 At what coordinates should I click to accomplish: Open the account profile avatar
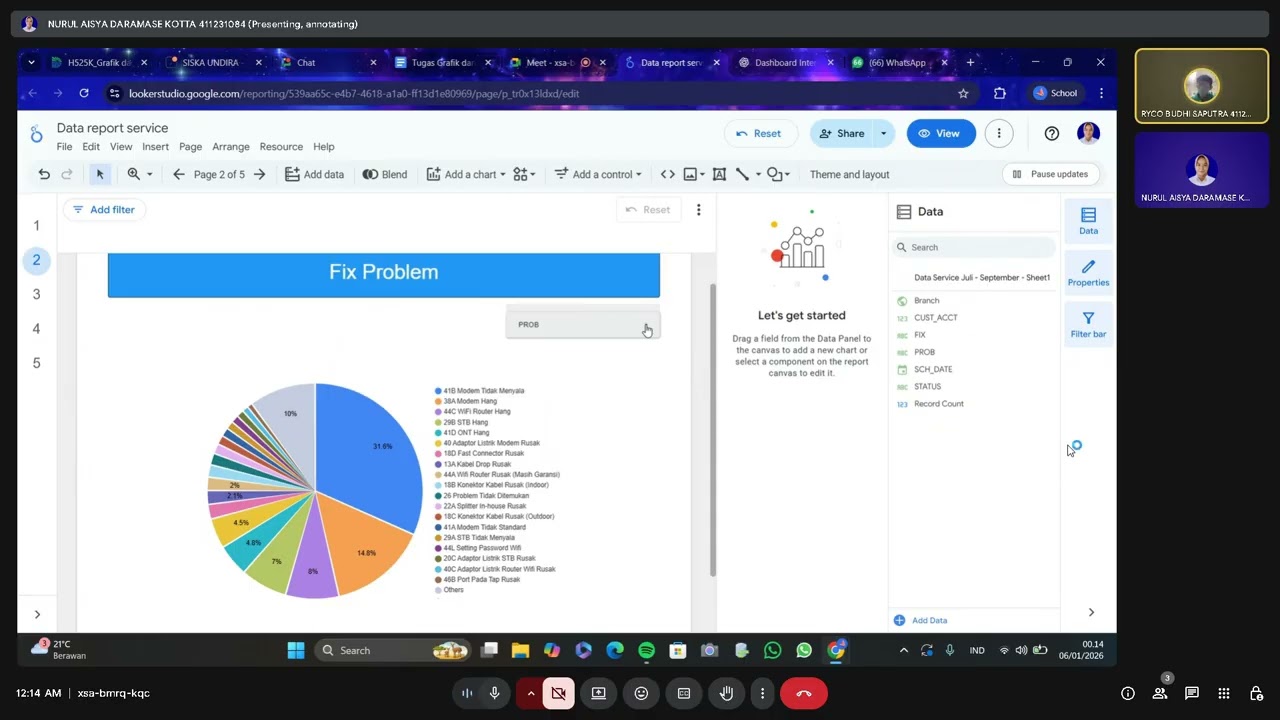pyautogui.click(x=1089, y=133)
